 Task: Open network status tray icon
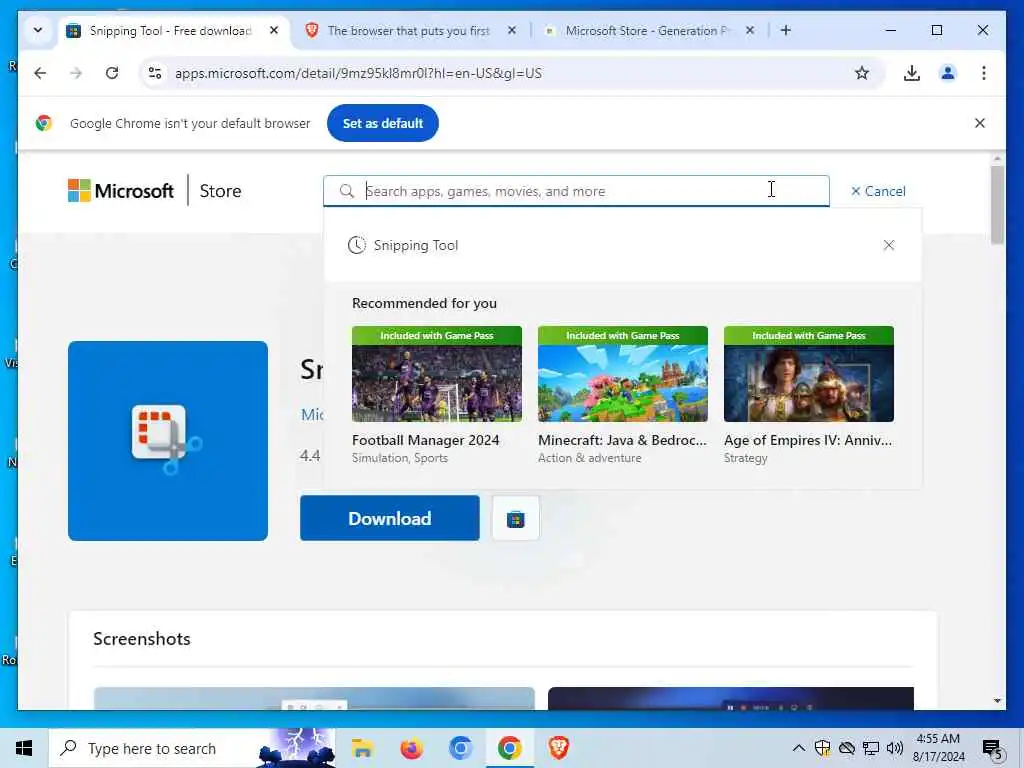(871, 748)
